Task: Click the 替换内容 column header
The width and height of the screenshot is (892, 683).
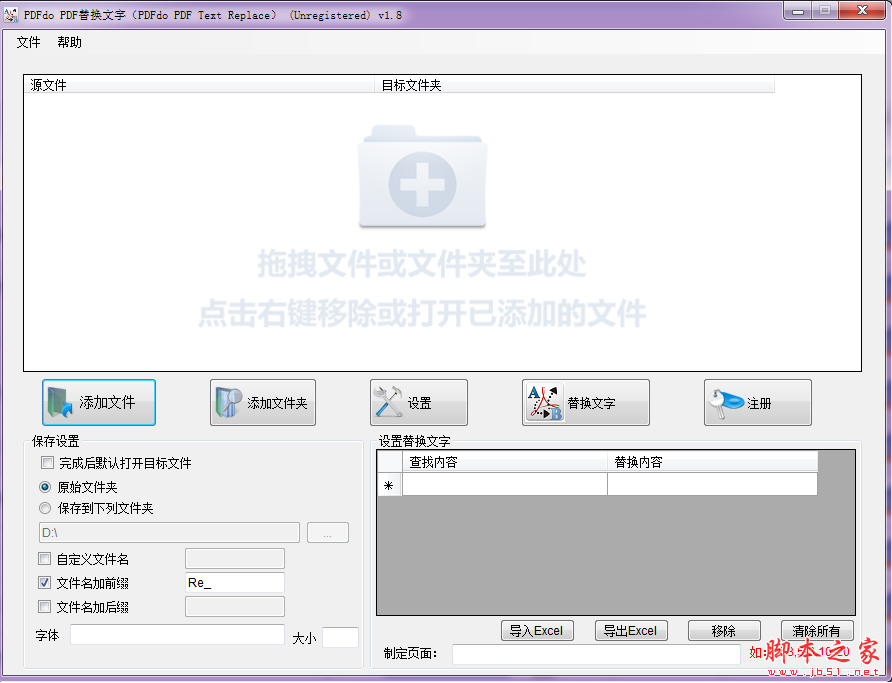Action: click(x=712, y=462)
